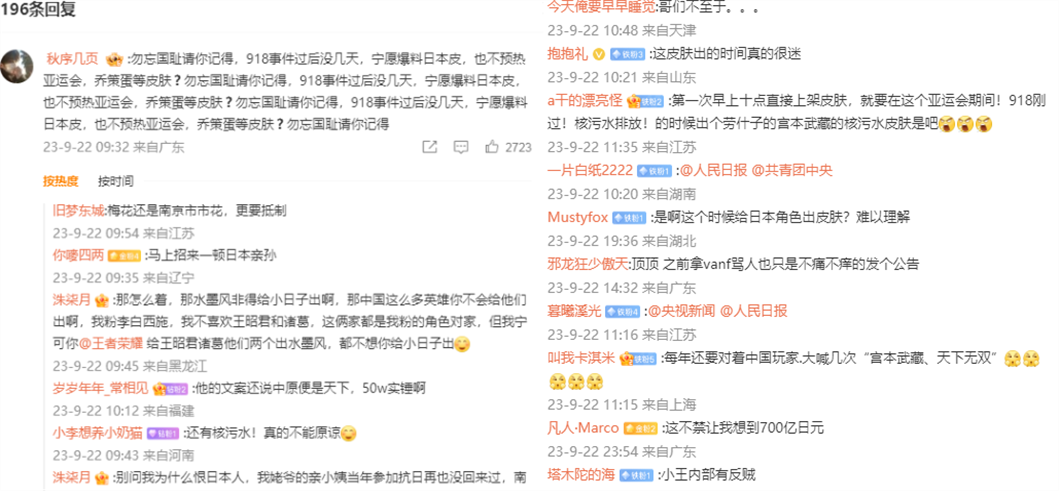Click the 金粉4 badge beside 你嘍四两
Image resolution: width=1059 pixels, height=491 pixels.
(124, 256)
